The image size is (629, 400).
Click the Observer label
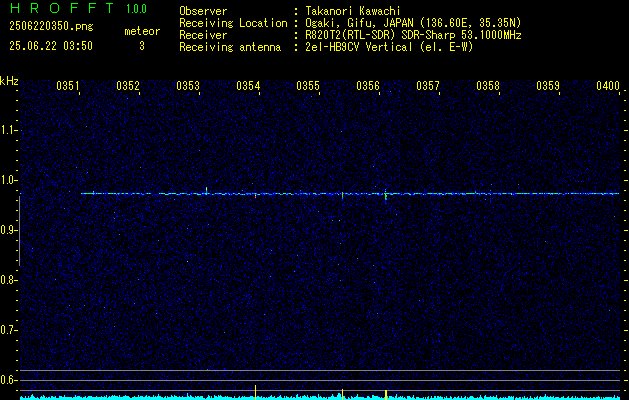click(x=203, y=11)
